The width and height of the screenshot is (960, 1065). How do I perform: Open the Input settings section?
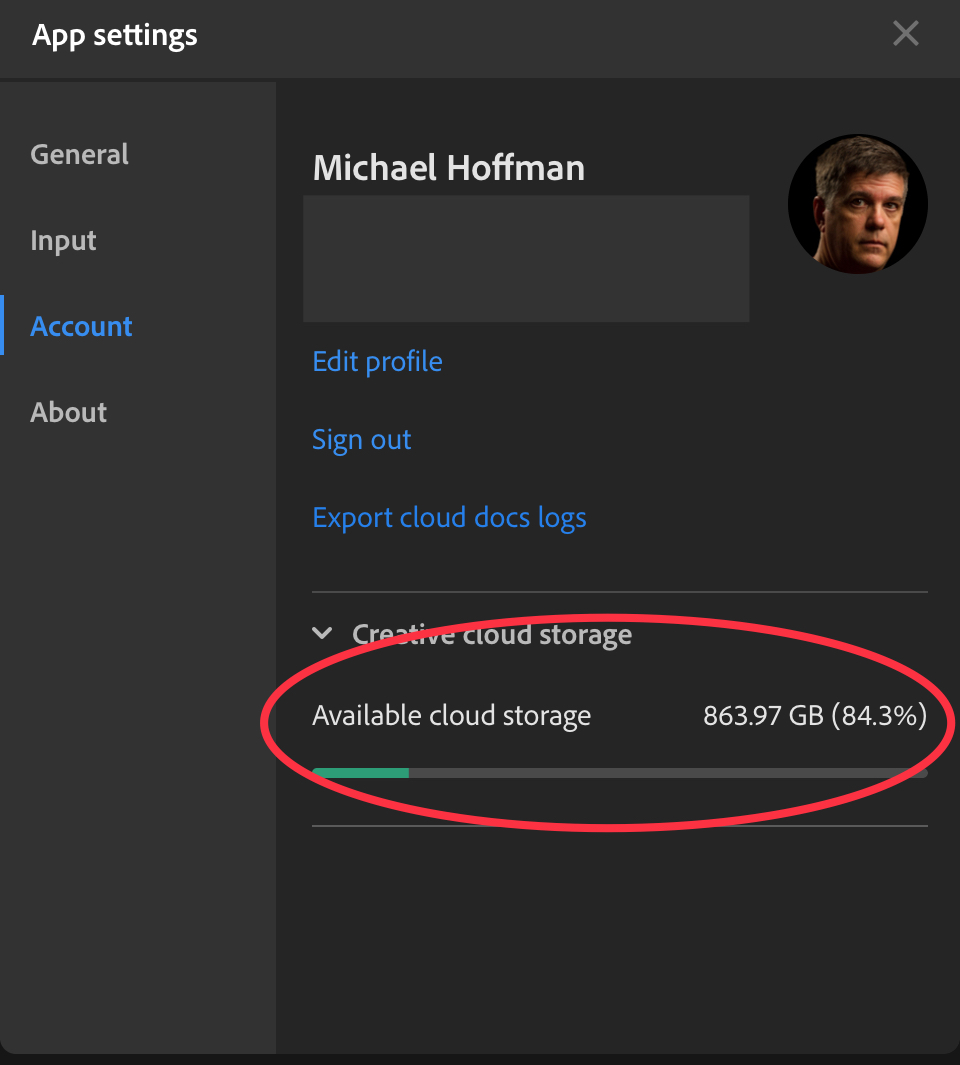click(x=63, y=240)
